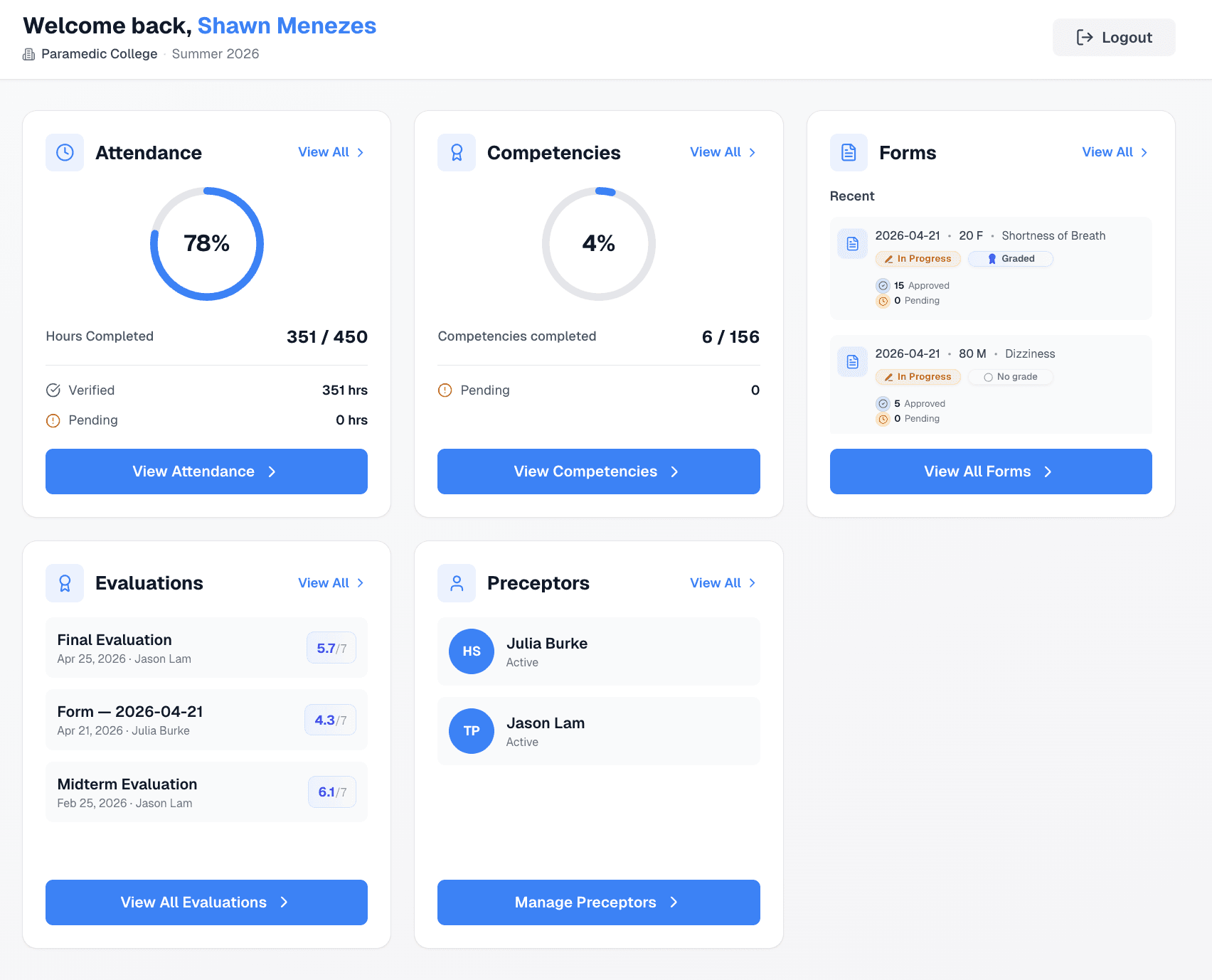Click the Pending alert icon in Attendance card
This screenshot has height=980, width=1212.
pos(53,420)
